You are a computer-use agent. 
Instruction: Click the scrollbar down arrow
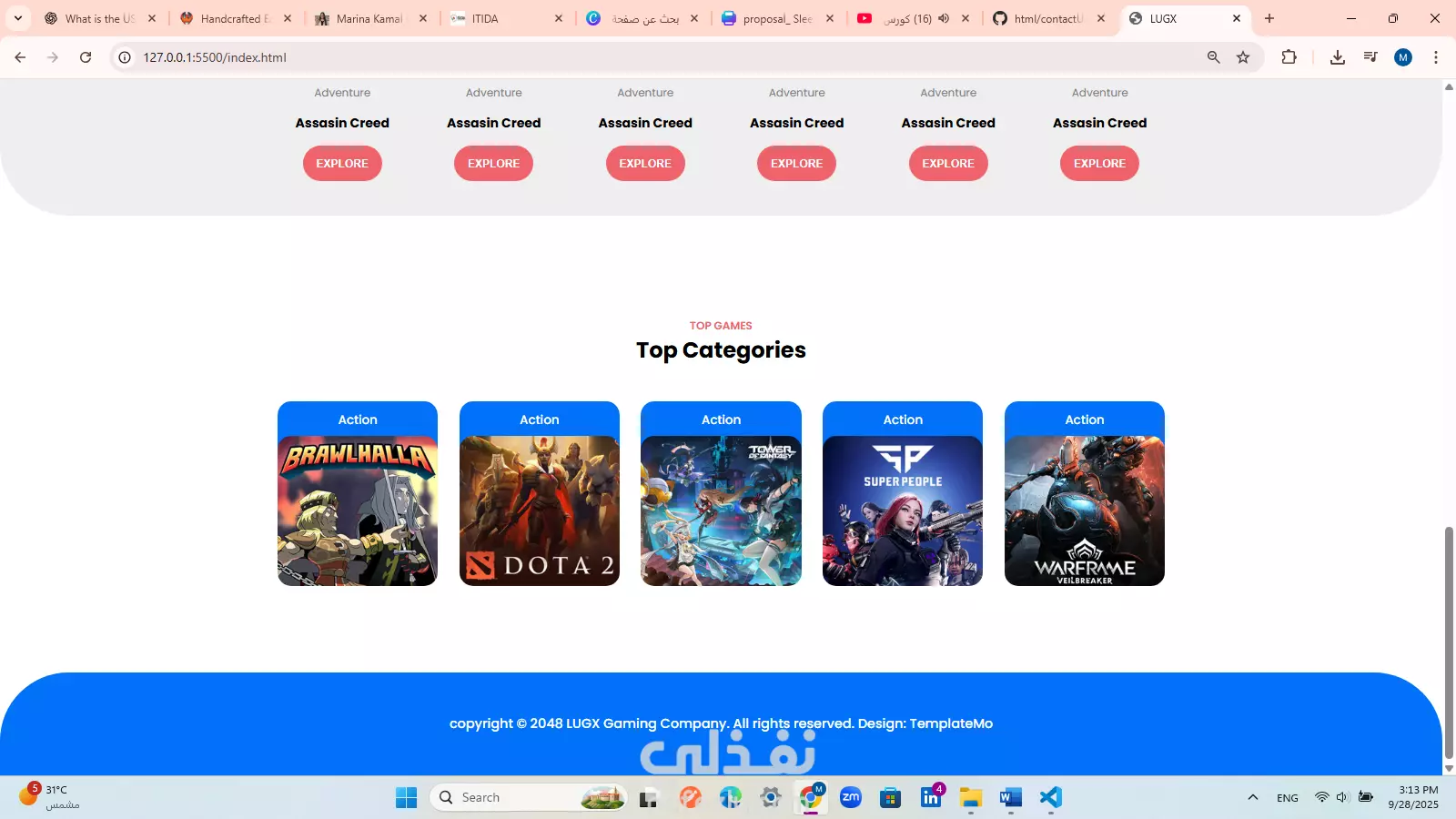pos(1449,769)
